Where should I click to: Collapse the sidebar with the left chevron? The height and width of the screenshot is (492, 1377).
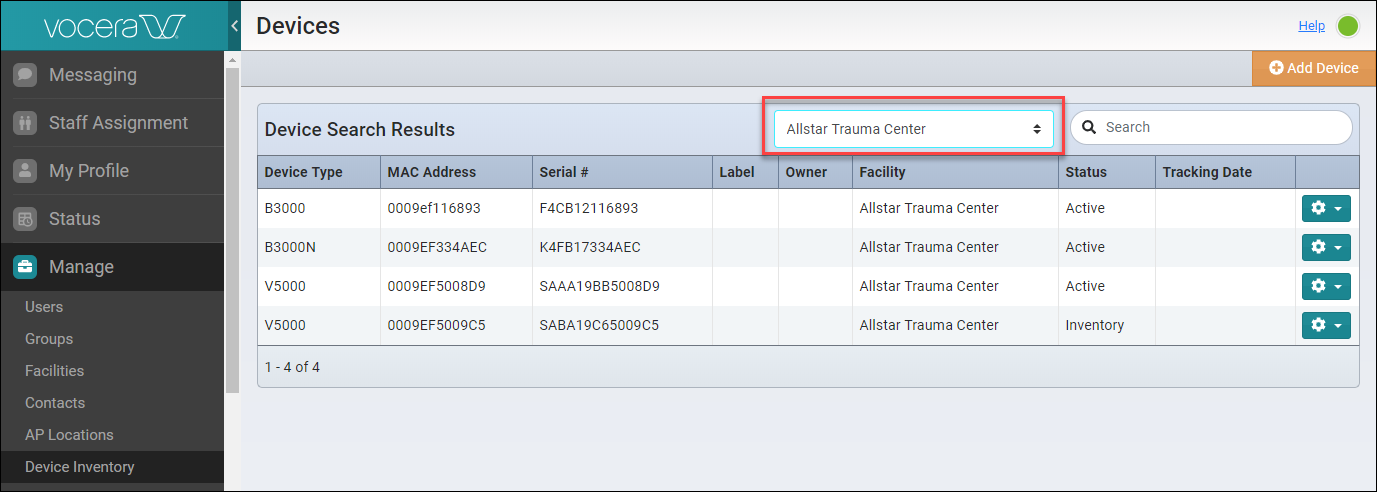(x=234, y=26)
